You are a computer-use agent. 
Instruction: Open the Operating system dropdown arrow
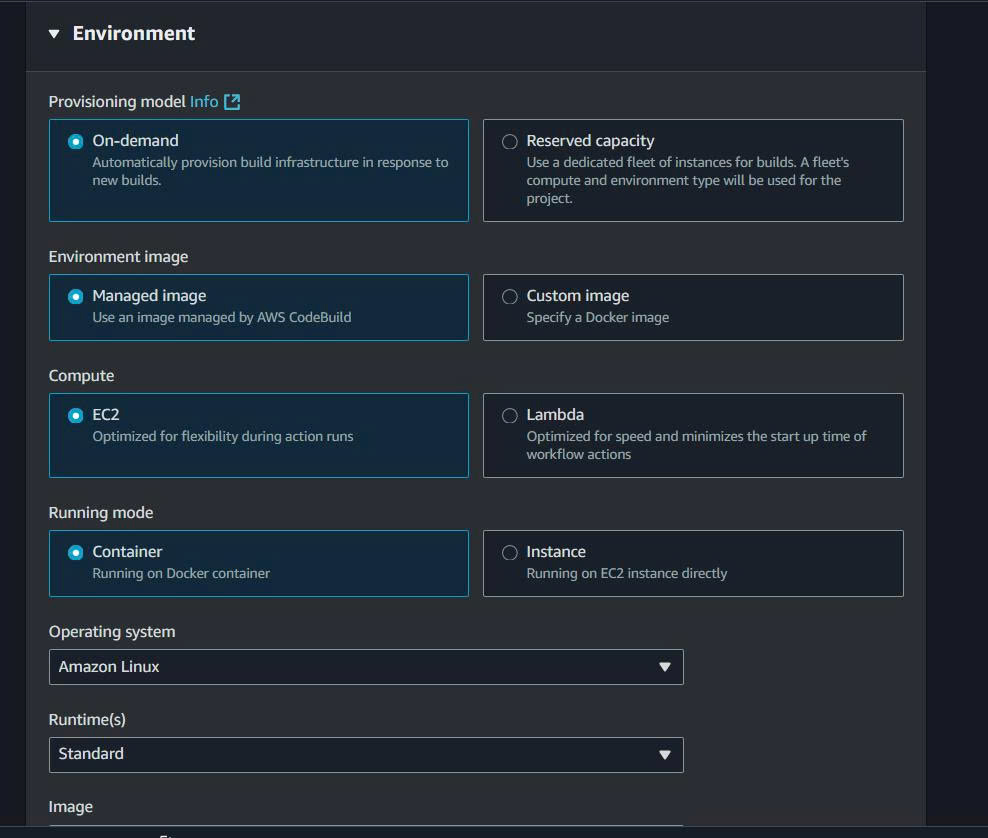(666, 667)
